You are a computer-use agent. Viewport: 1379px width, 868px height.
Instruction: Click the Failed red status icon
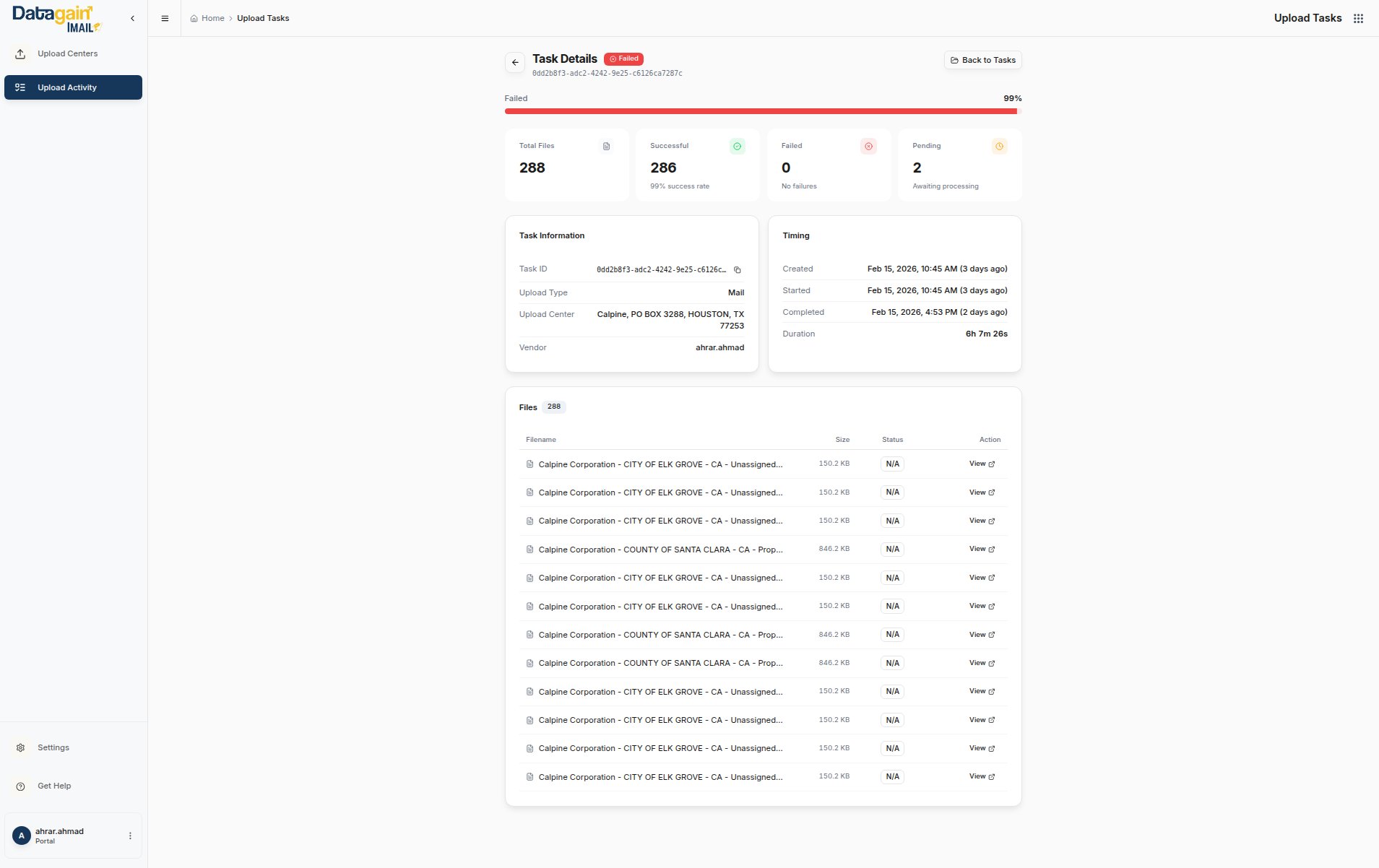point(868,147)
